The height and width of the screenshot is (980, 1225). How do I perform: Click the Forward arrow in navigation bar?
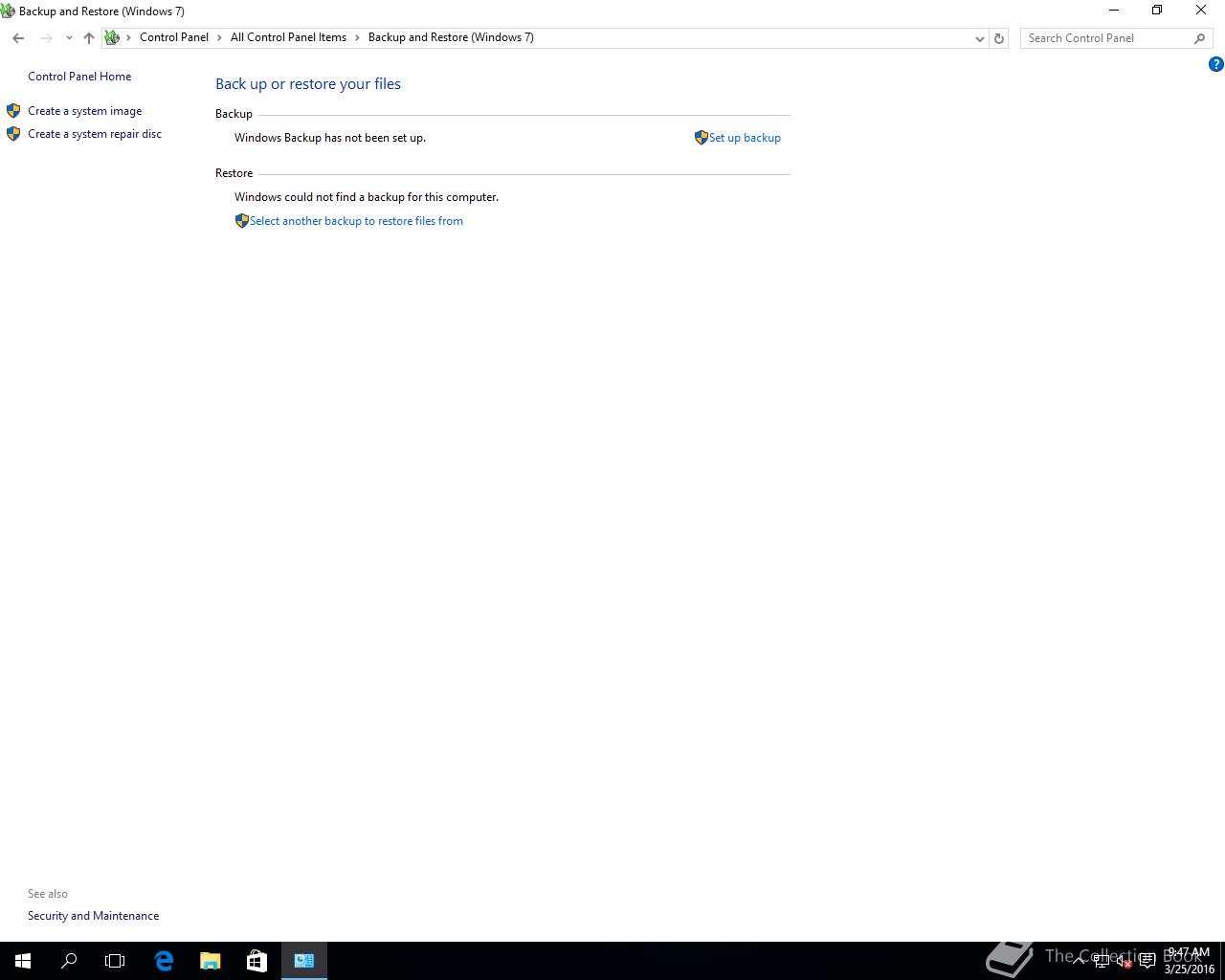coord(46,38)
